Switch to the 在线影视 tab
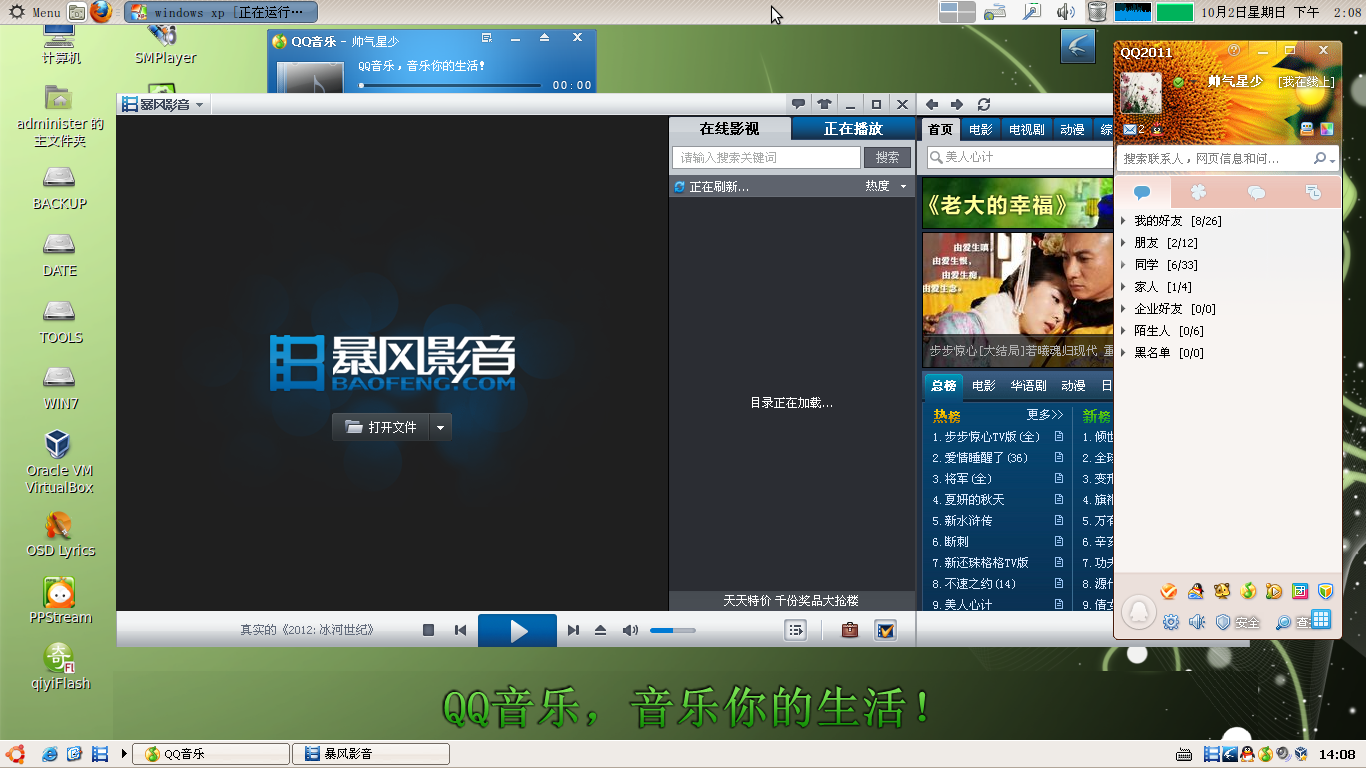Viewport: 1366px width, 768px height. (x=729, y=129)
